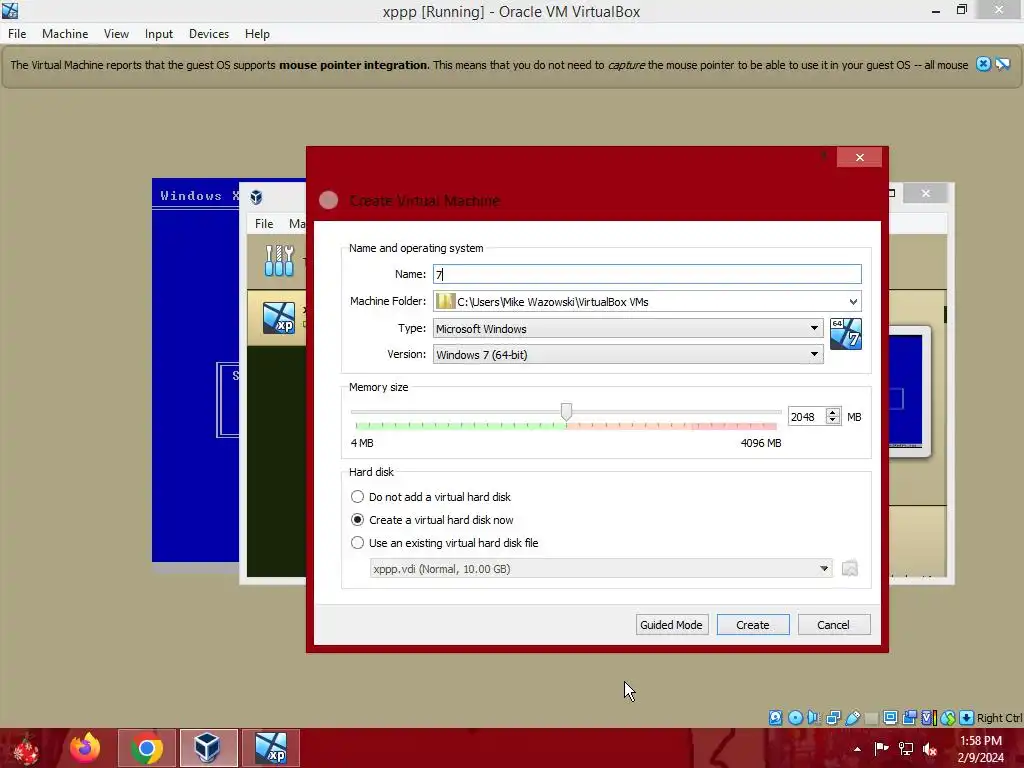
Task: Switch to VirtualBox Manager taskbar button
Action: 209,748
